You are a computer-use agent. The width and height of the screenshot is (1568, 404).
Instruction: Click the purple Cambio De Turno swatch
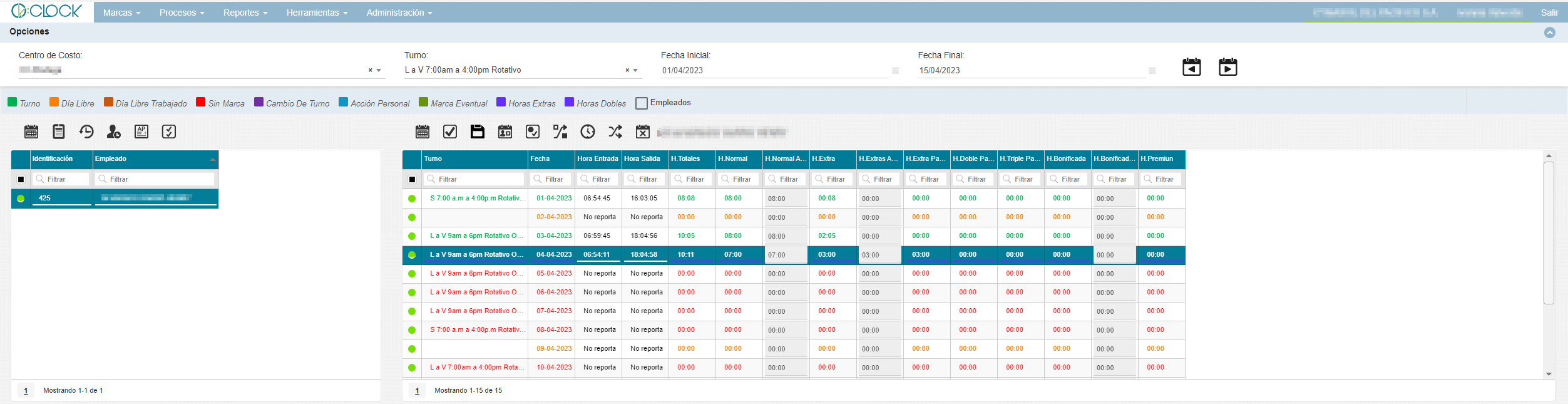[x=259, y=103]
